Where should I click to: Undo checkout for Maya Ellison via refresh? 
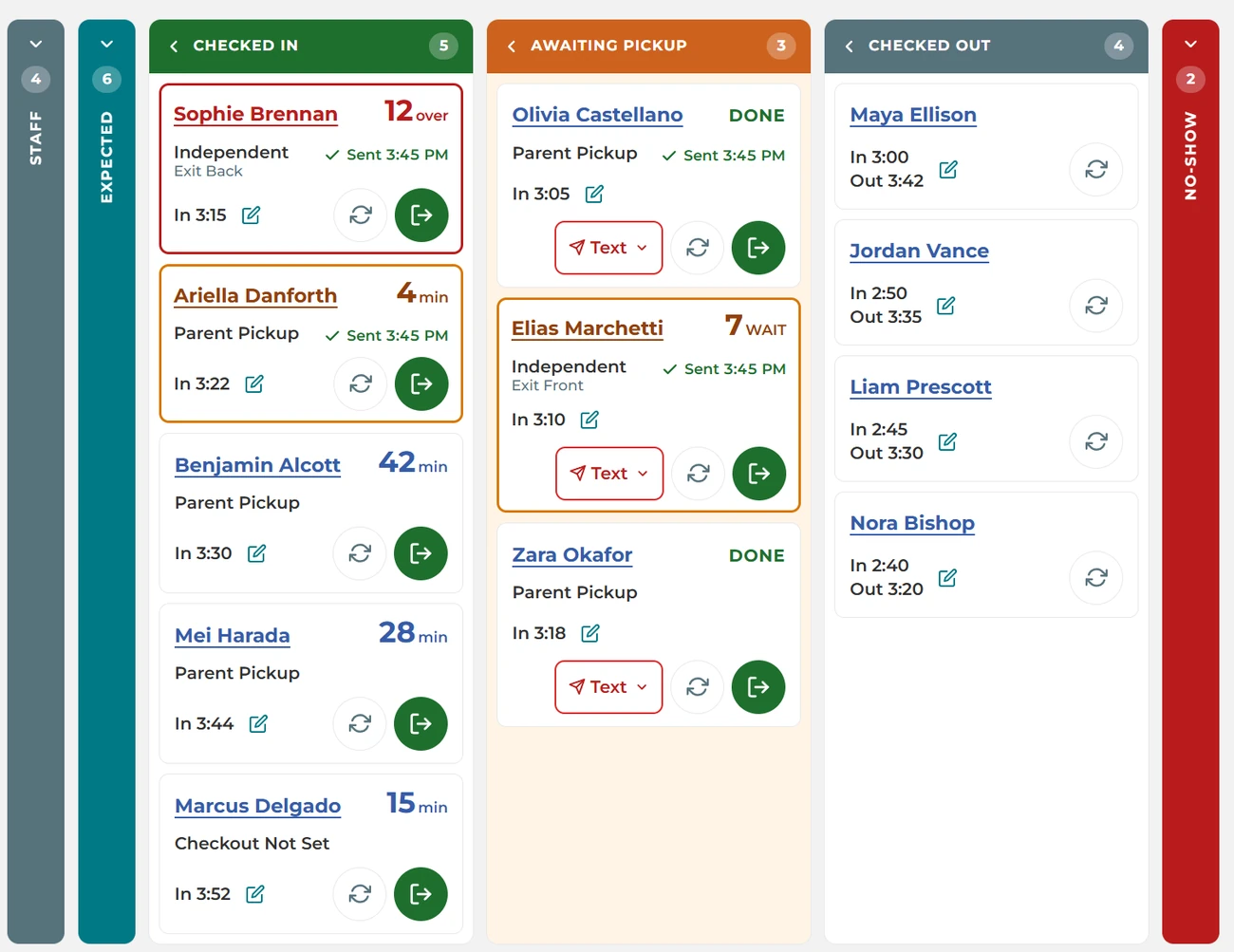[1096, 169]
